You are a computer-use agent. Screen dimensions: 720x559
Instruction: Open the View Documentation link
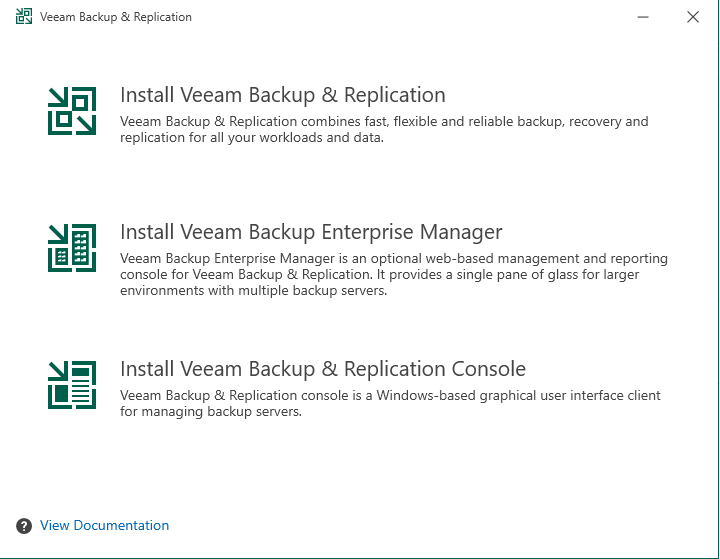click(104, 525)
